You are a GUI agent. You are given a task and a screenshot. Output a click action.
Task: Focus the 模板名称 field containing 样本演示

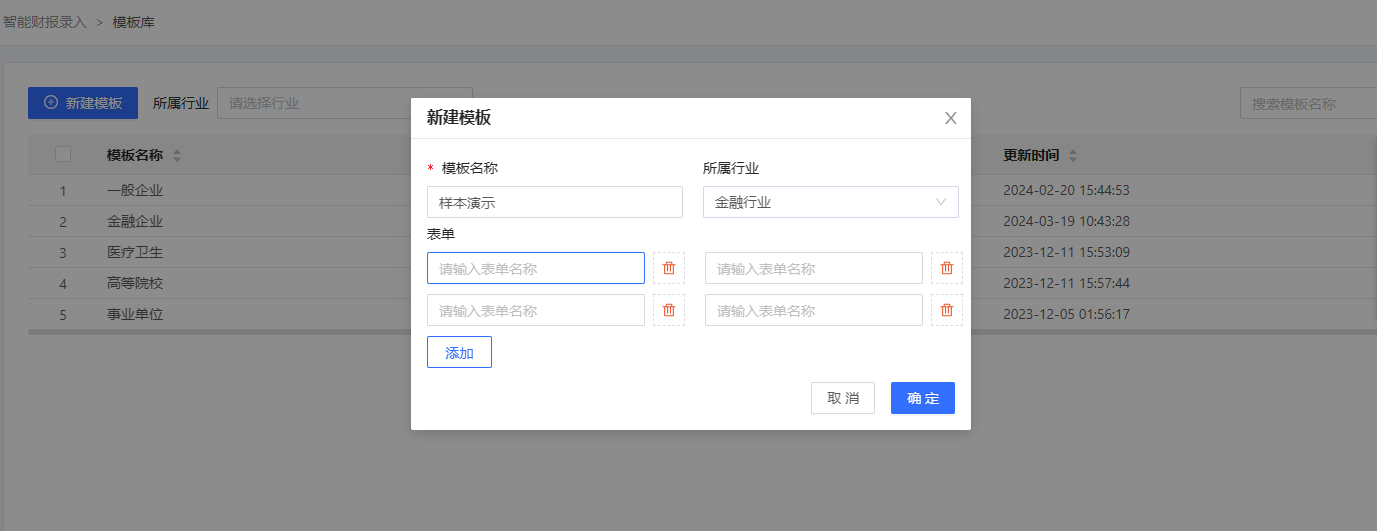click(x=554, y=202)
